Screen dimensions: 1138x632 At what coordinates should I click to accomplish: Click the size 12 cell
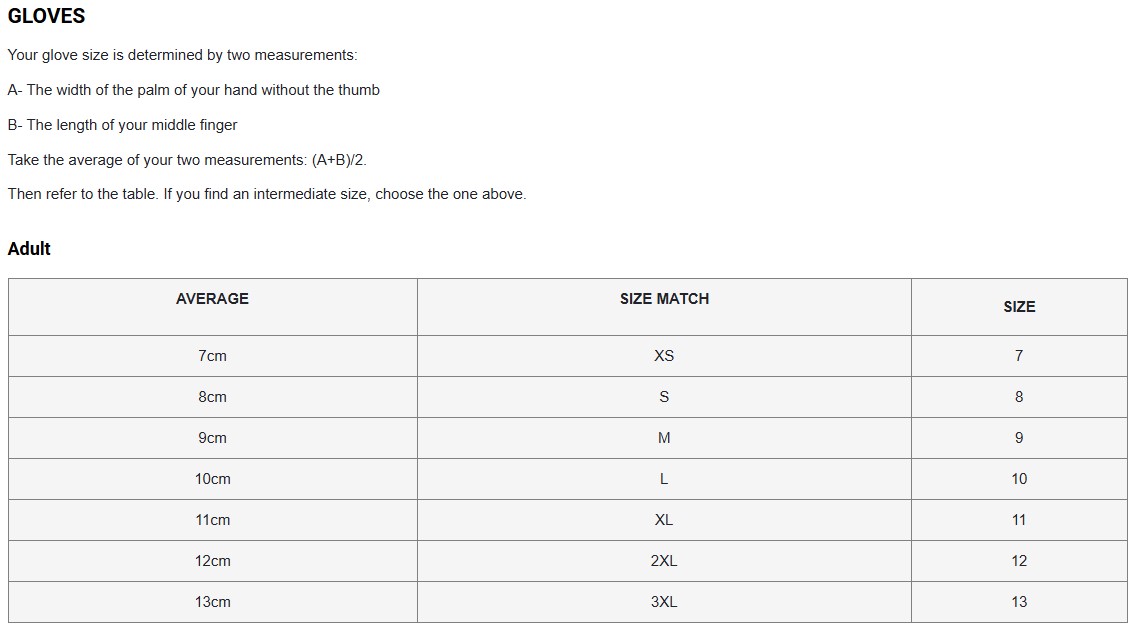(x=1019, y=561)
